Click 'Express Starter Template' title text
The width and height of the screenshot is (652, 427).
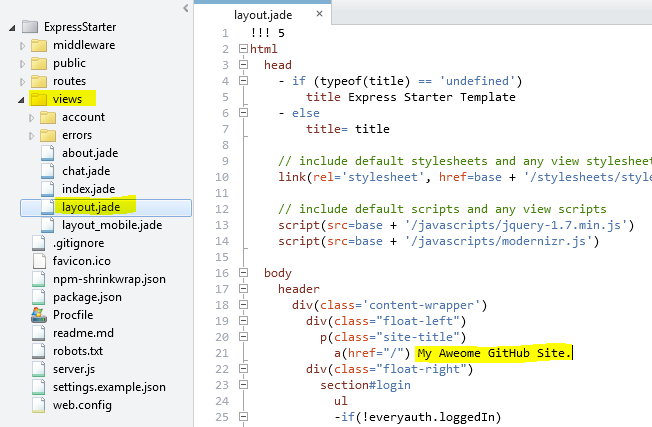click(x=432, y=97)
